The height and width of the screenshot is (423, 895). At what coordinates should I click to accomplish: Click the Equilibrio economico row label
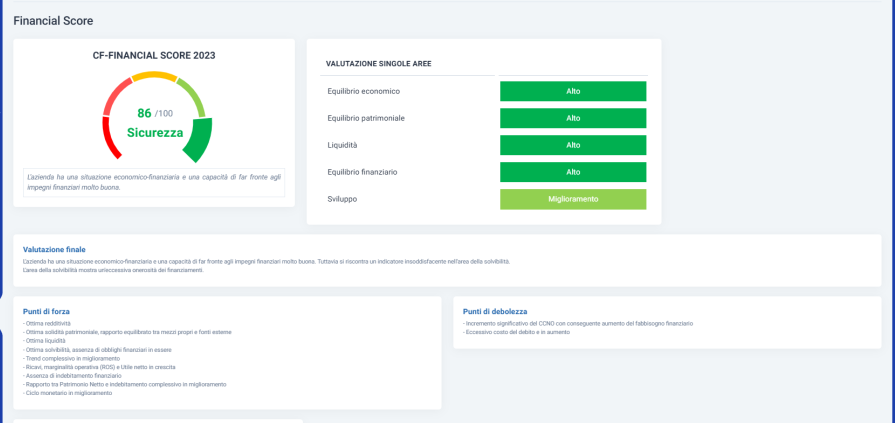coord(364,91)
